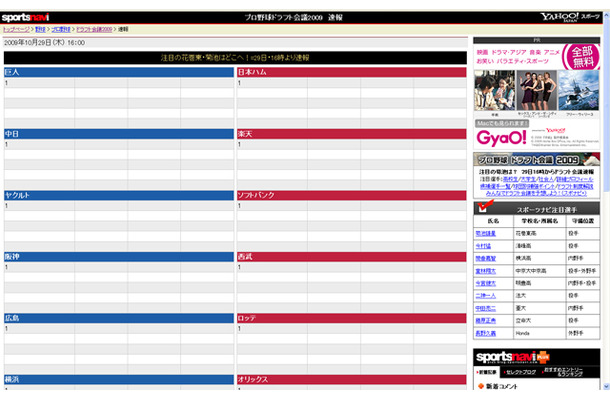Viewport: 610px width, 400px height.
Task: Click the scrollbar down arrow
Action: coord(606,386)
